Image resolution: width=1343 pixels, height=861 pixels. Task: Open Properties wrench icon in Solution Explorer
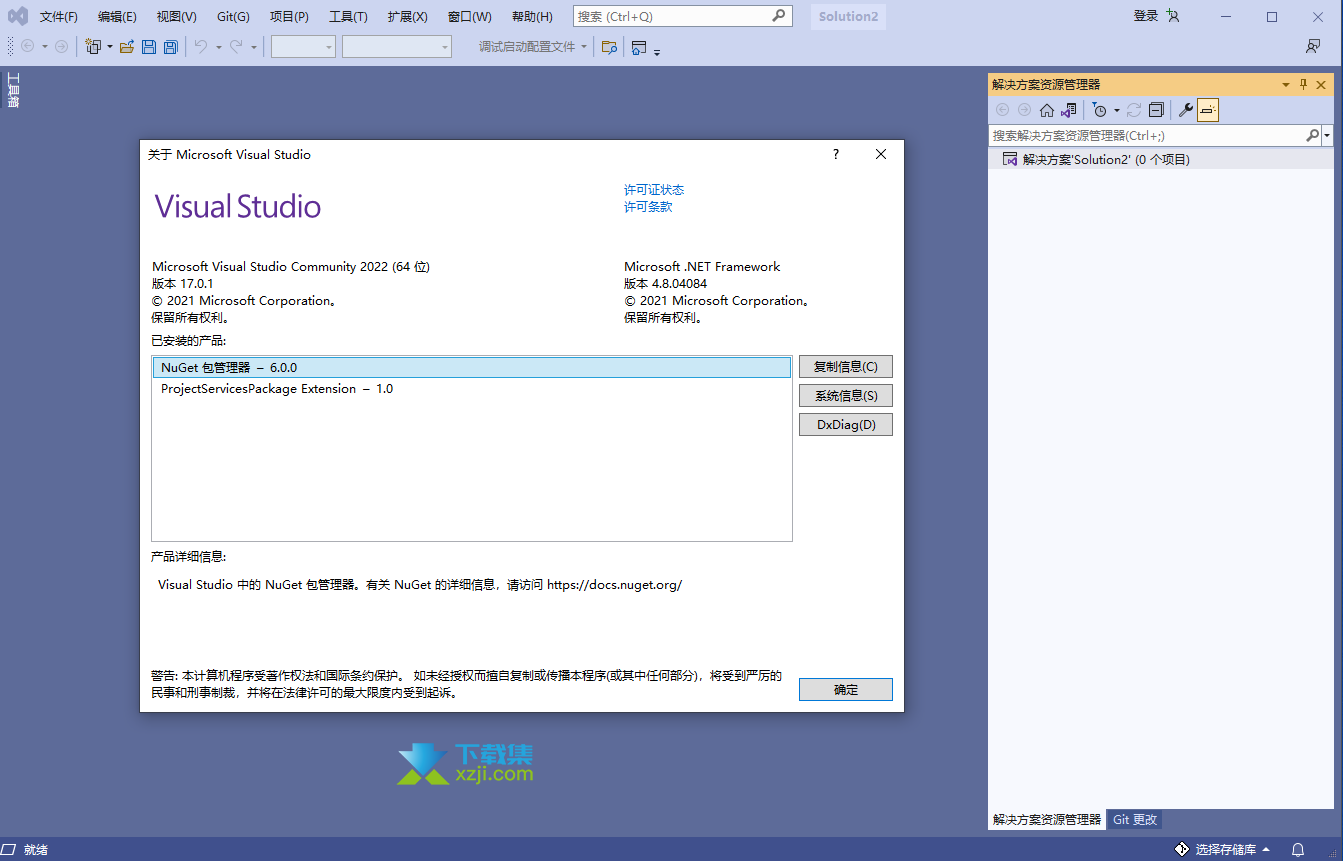pyautogui.click(x=1186, y=110)
